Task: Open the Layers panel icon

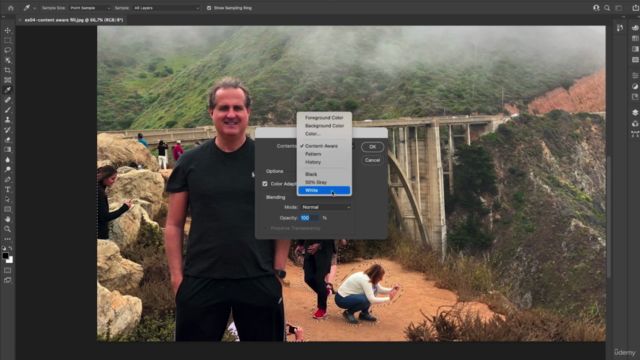Action: pyautogui.click(x=635, y=113)
